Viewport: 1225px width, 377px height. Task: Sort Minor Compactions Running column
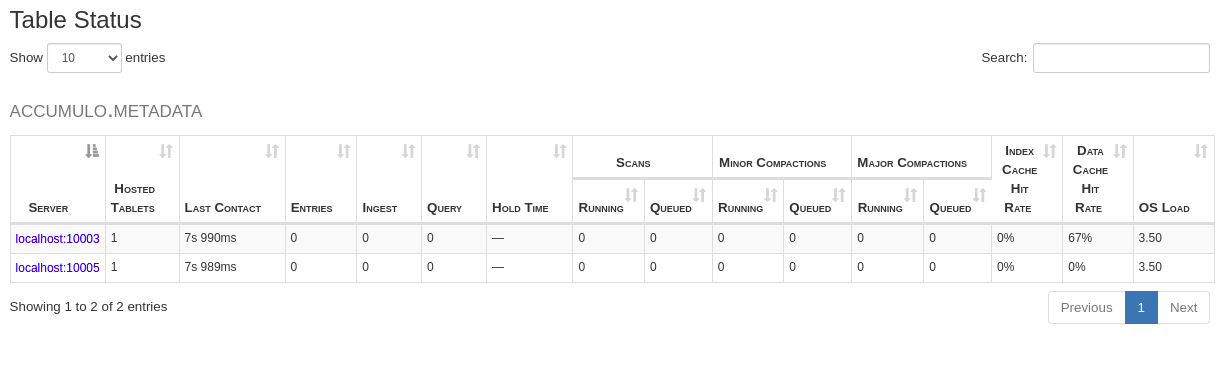(770, 195)
